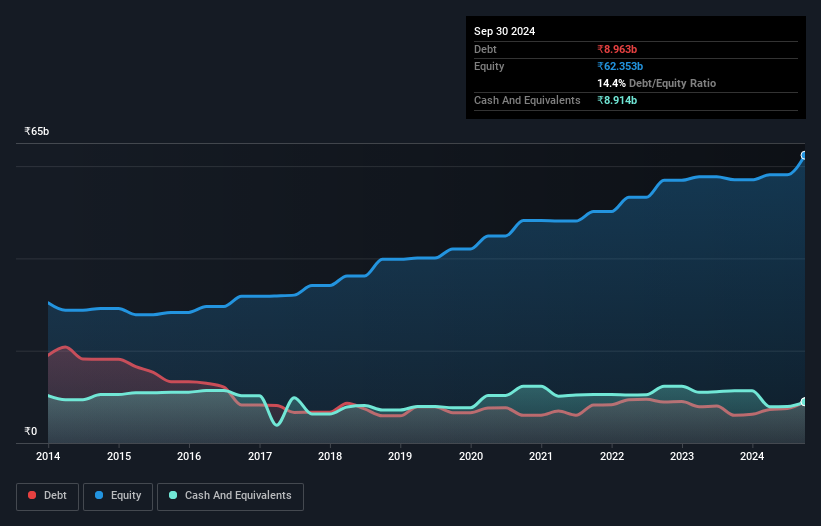Click the Equity line endpoint marker
Image resolution: width=821 pixels, height=526 pixels.
804,155
